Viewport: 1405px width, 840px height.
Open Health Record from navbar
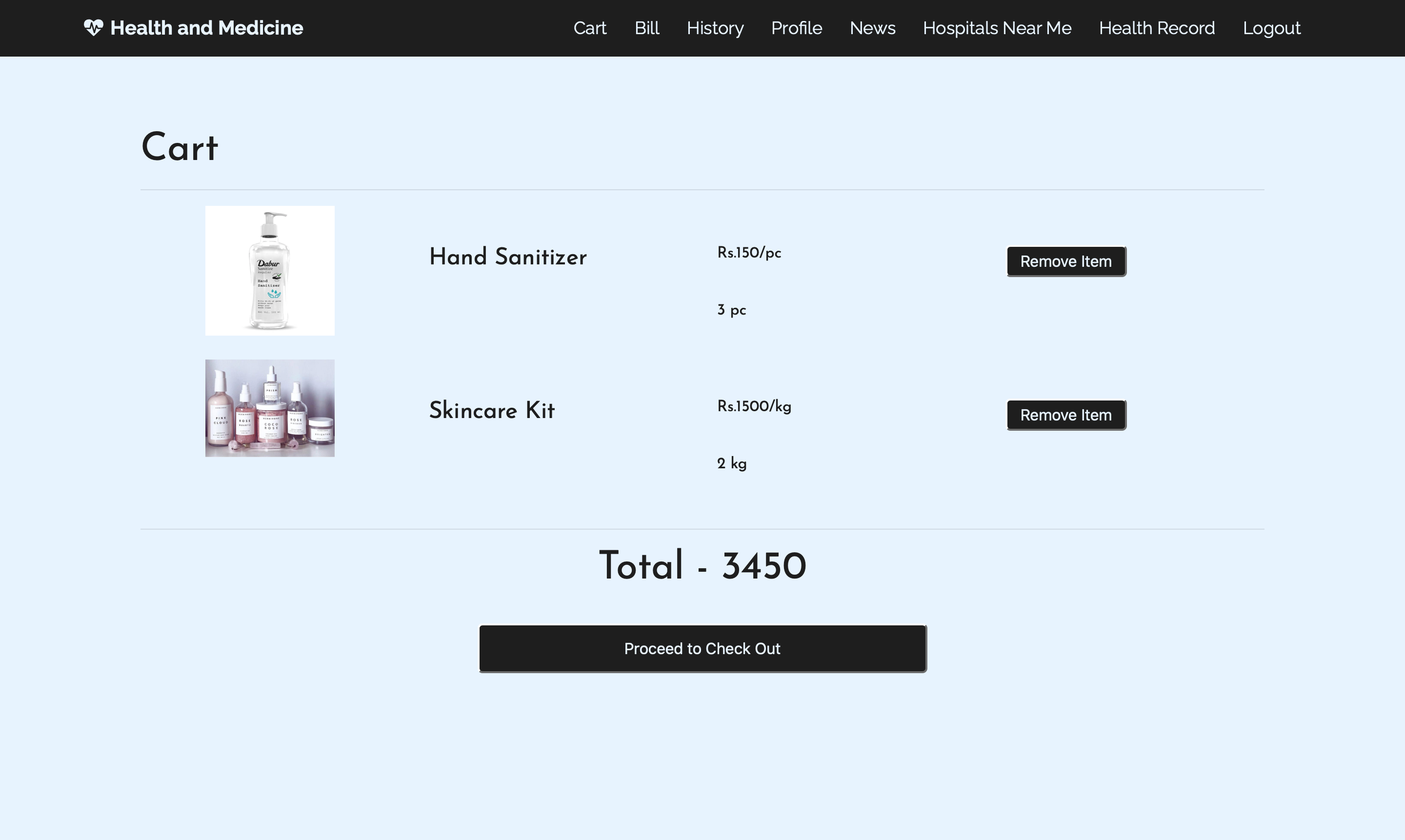point(1157,28)
